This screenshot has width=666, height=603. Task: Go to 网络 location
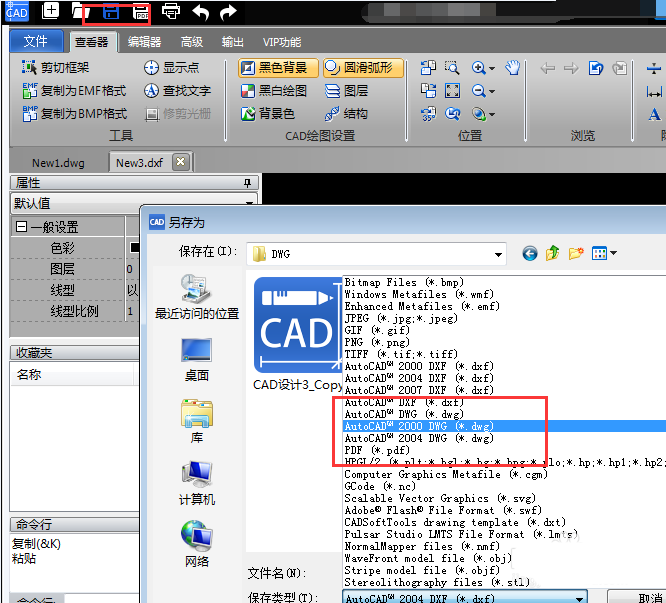click(197, 544)
